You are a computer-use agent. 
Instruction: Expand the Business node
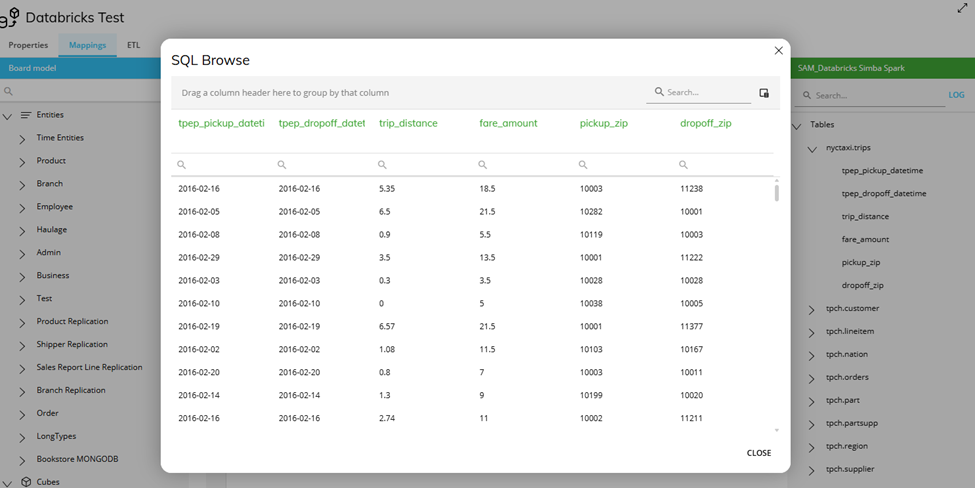pyautogui.click(x=22, y=277)
